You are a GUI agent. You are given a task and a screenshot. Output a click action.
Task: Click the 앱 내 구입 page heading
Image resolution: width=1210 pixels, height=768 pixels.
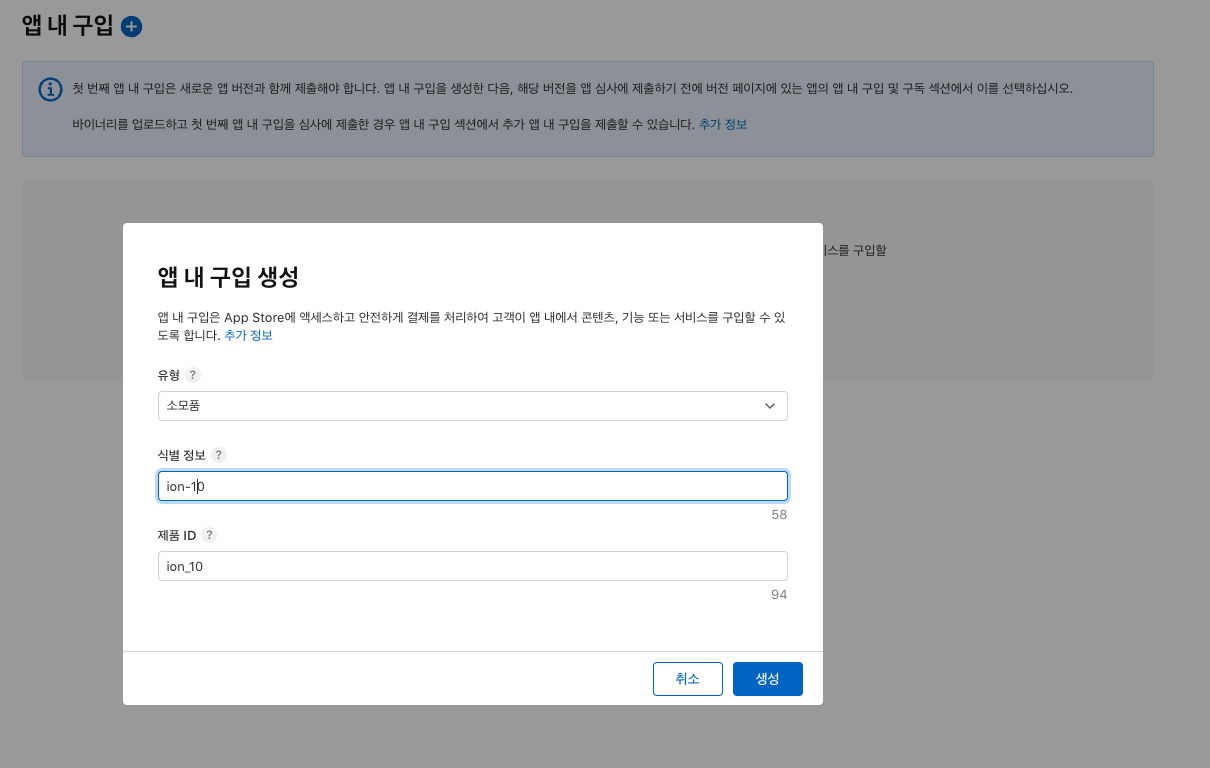tap(68, 27)
